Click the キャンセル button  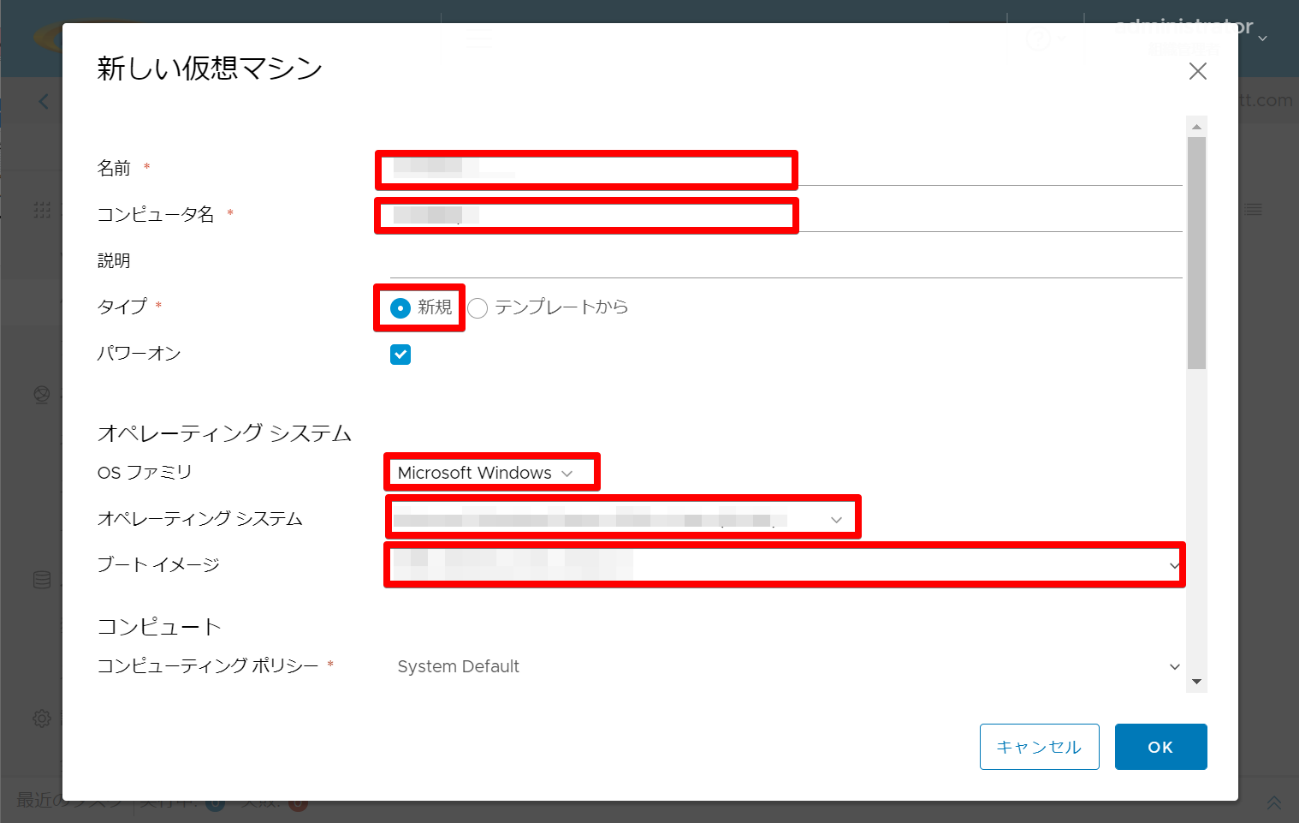tap(1039, 747)
